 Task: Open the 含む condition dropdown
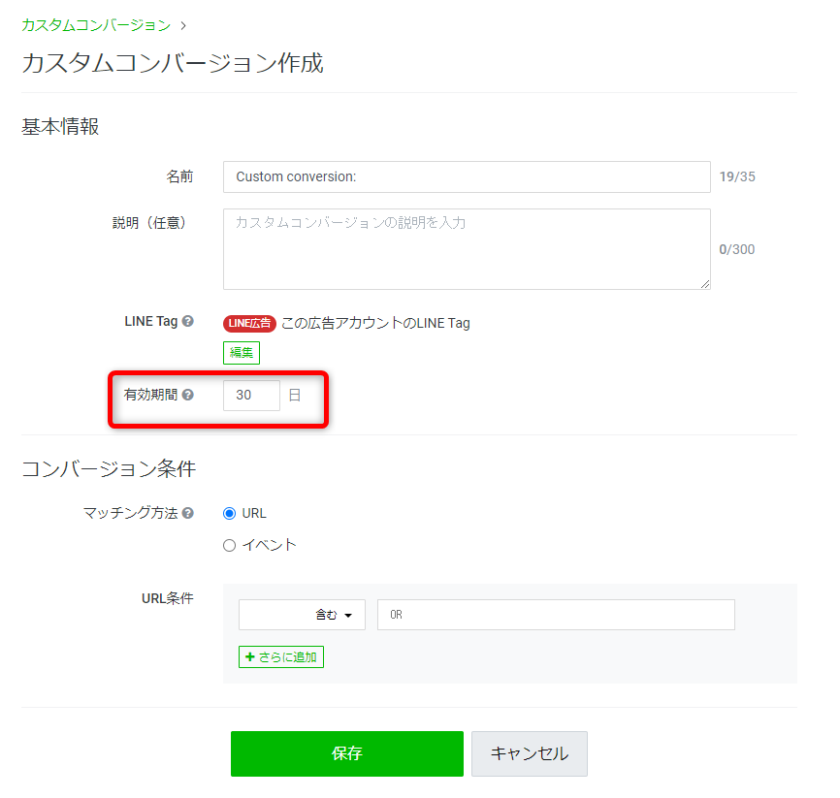(x=302, y=615)
